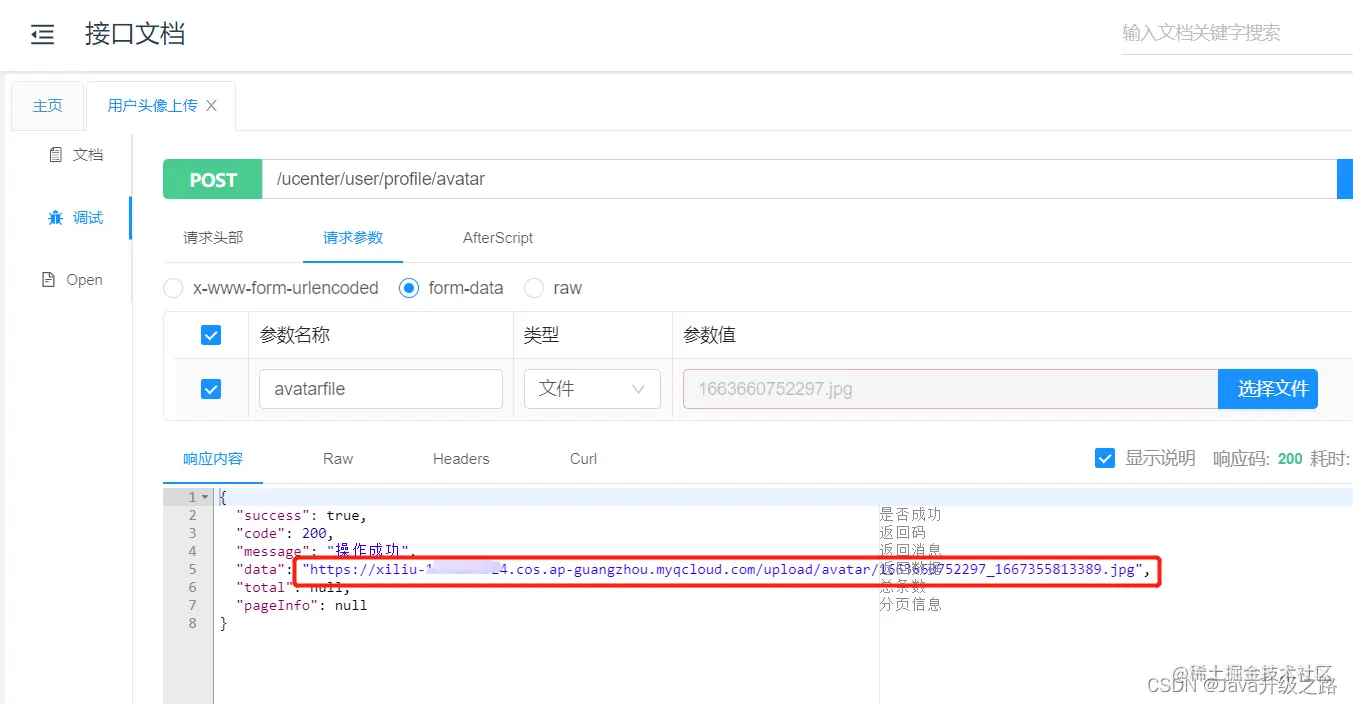Screen dimensions: 1353x704
Task: Click the green POST method badge
Action: point(212,179)
